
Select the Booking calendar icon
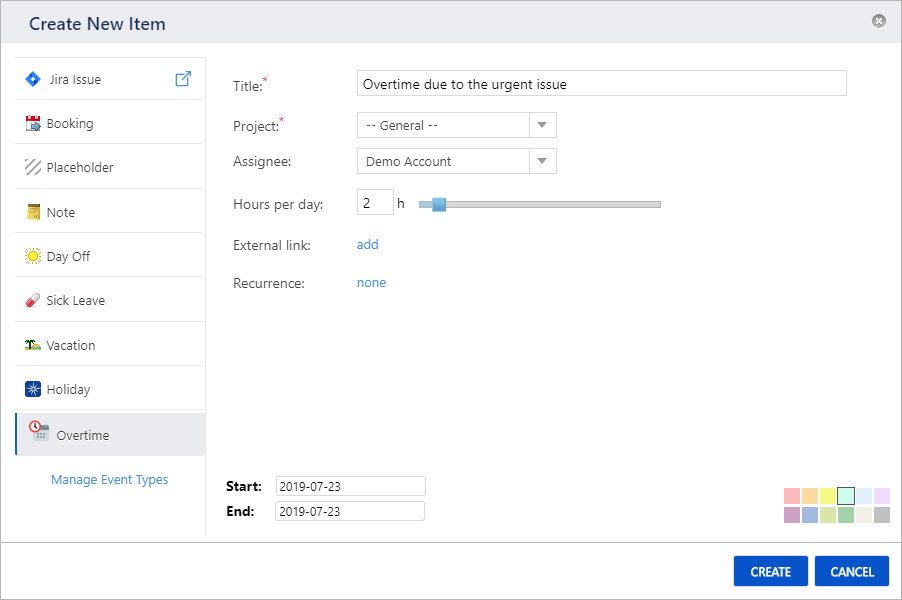(x=32, y=124)
